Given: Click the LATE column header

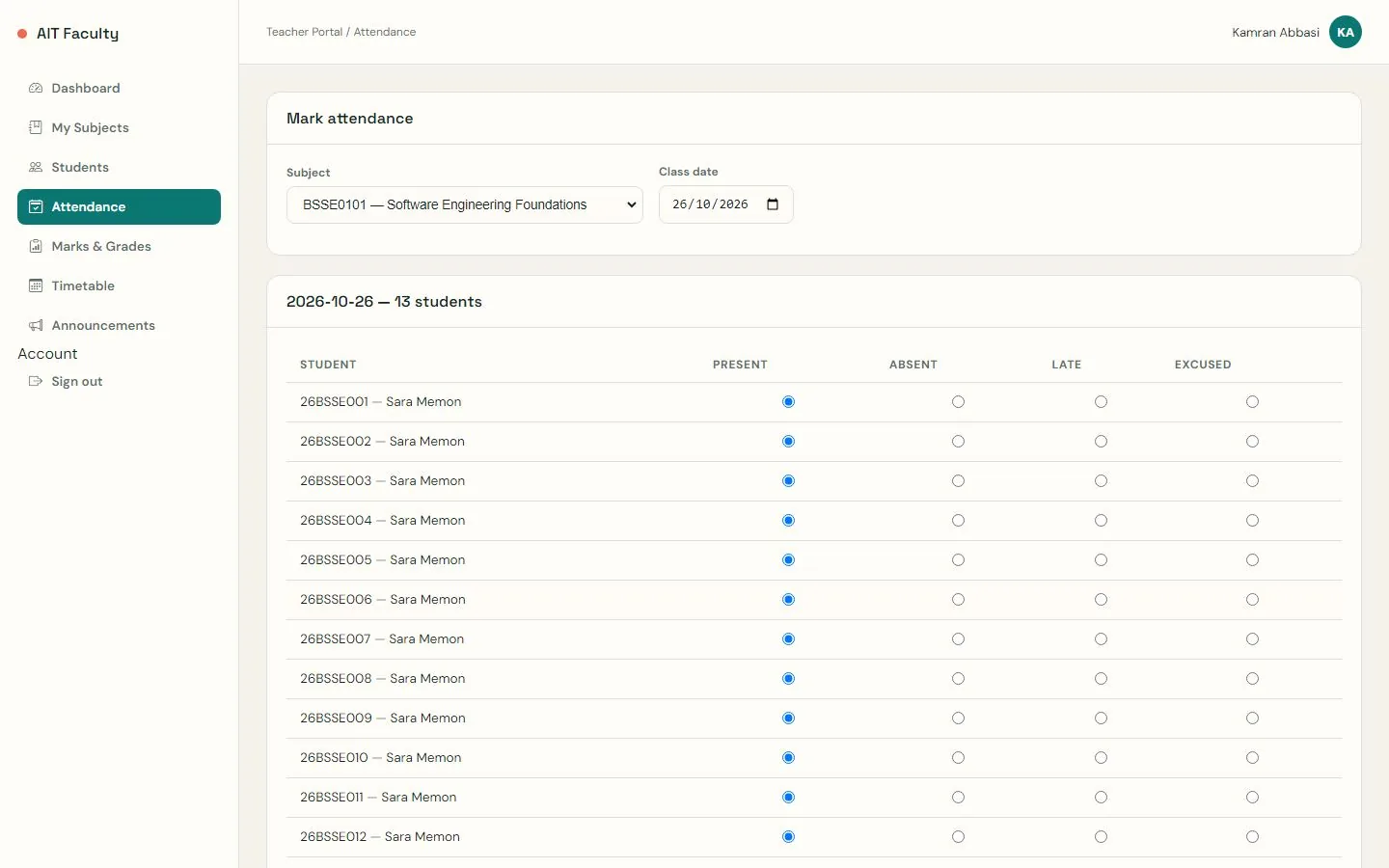Looking at the screenshot, I should 1066,365.
